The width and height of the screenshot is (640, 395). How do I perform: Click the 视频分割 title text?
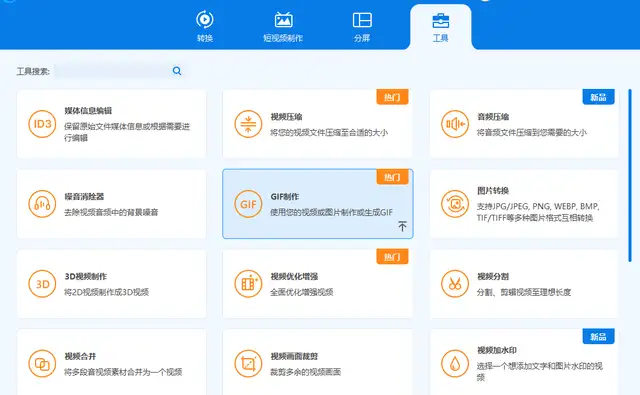click(493, 277)
